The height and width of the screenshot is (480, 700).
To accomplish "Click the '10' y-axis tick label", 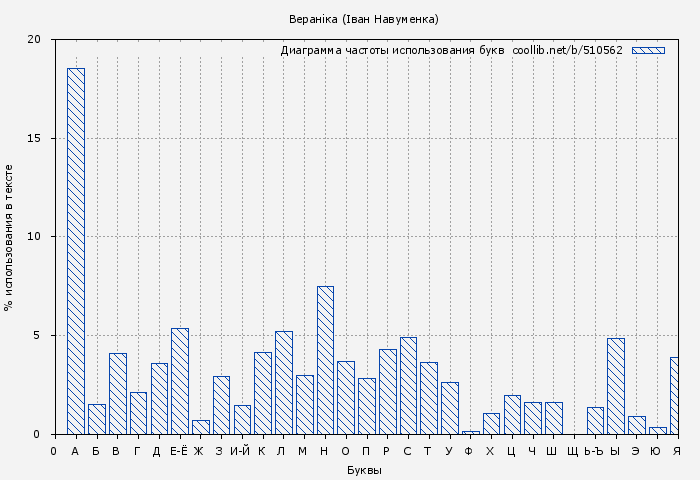I will click(x=35, y=237).
